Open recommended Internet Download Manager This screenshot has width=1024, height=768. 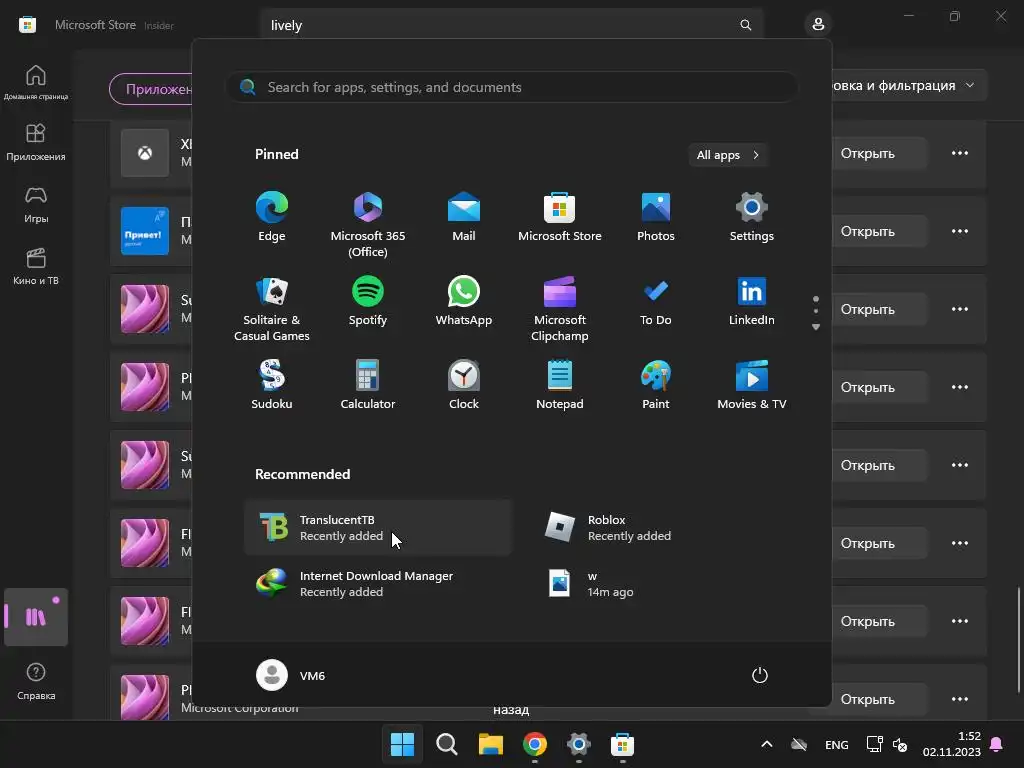pos(378,584)
